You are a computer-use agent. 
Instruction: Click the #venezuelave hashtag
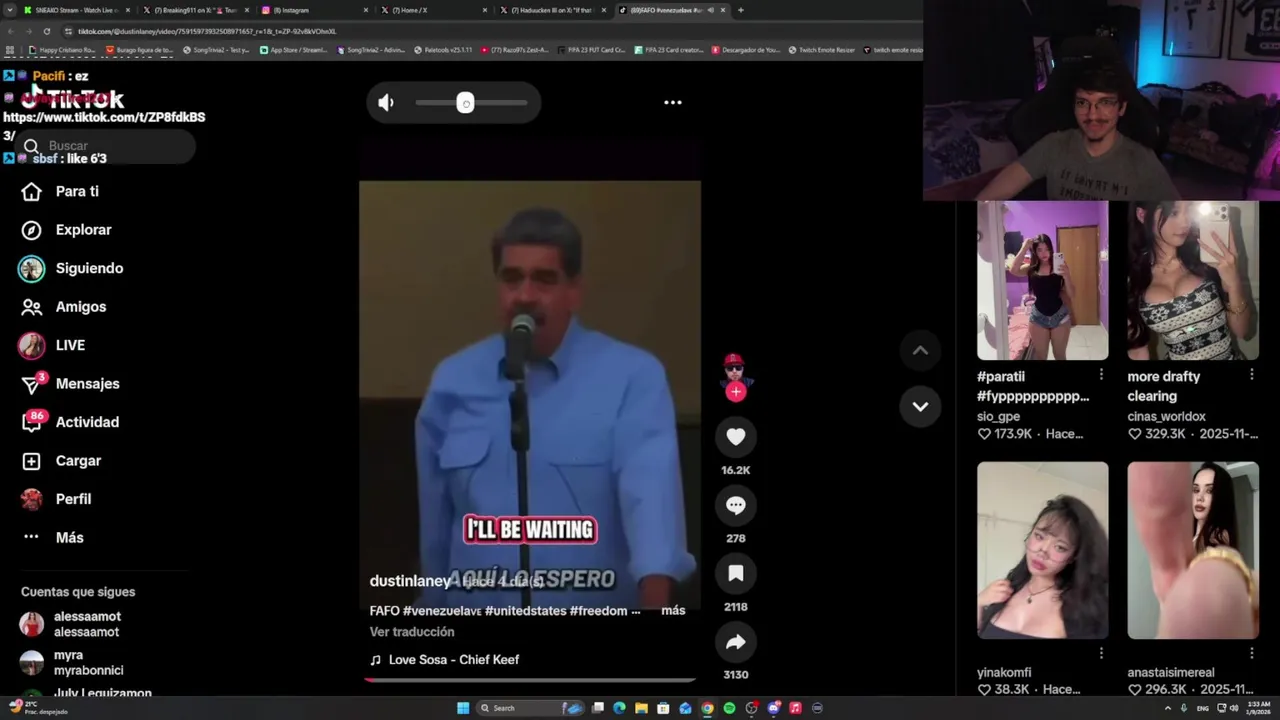point(442,610)
